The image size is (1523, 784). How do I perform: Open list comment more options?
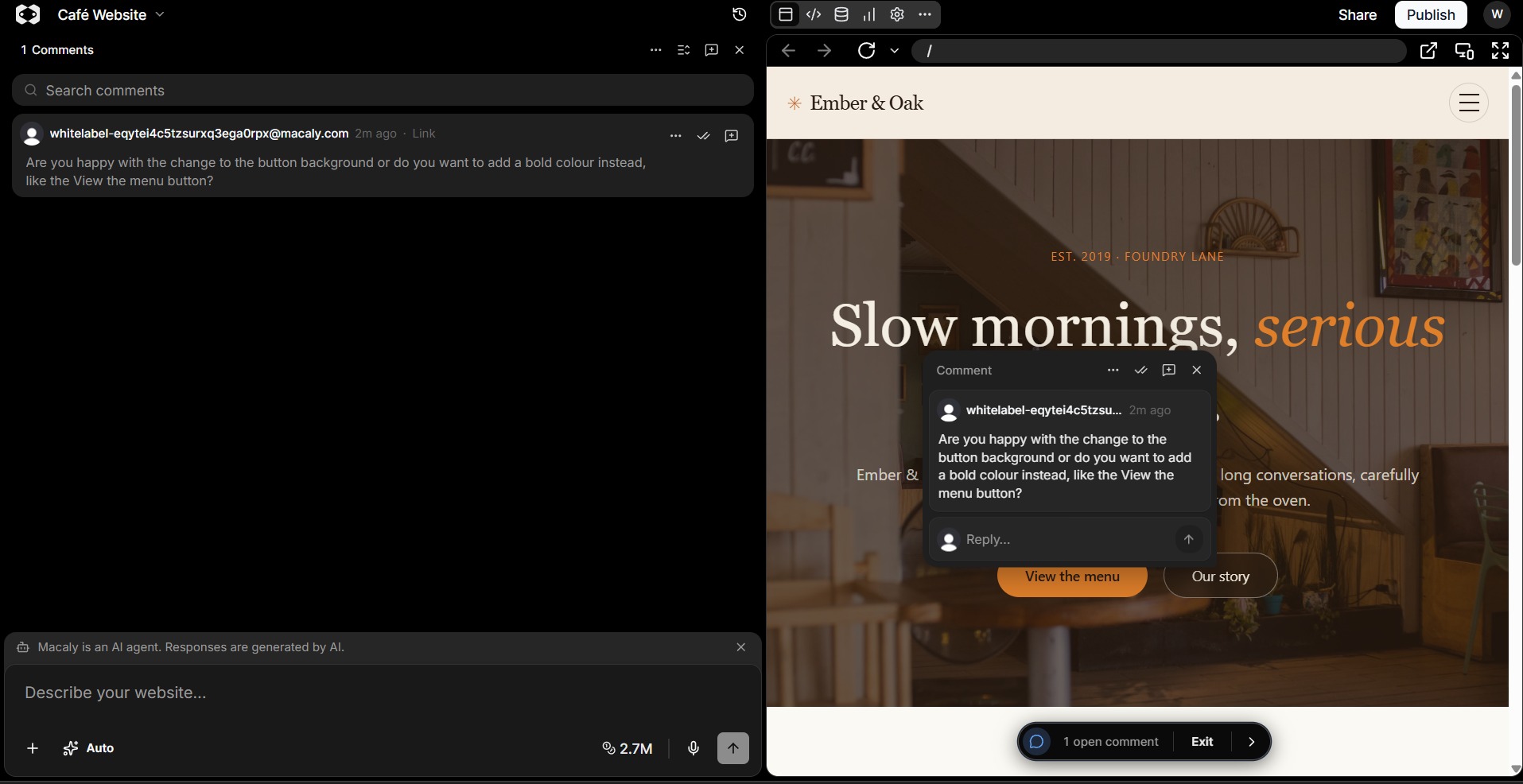click(675, 136)
